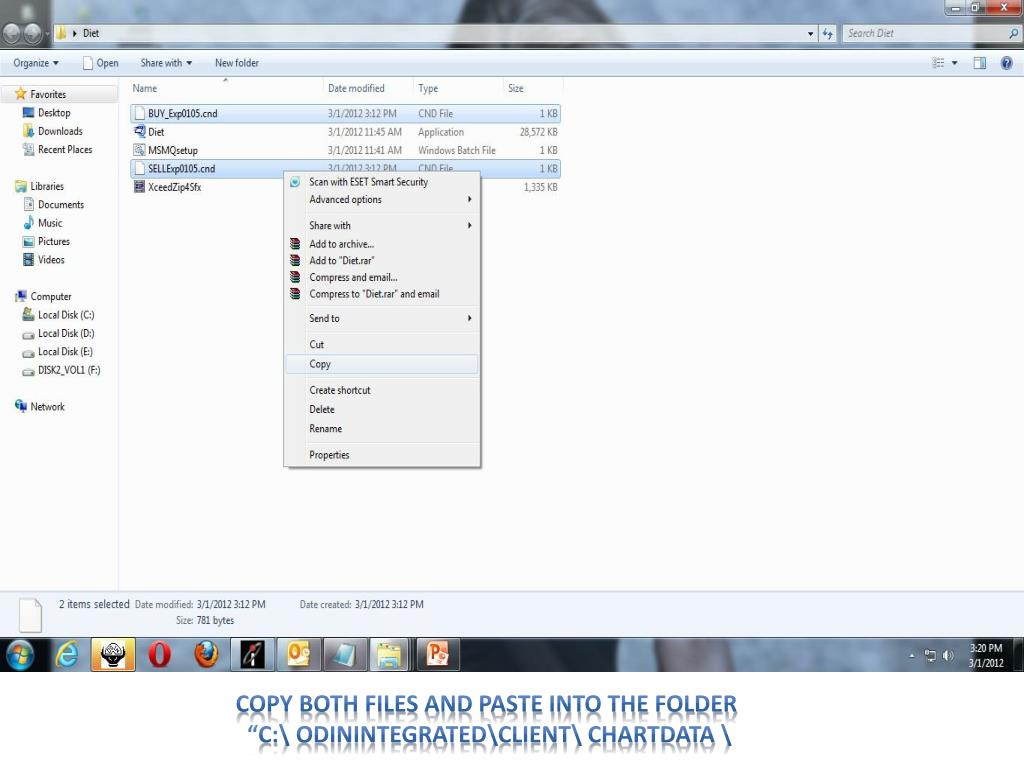This screenshot has width=1024, height=768.
Task: Open Downloads in Favorites
Action: tap(60, 131)
